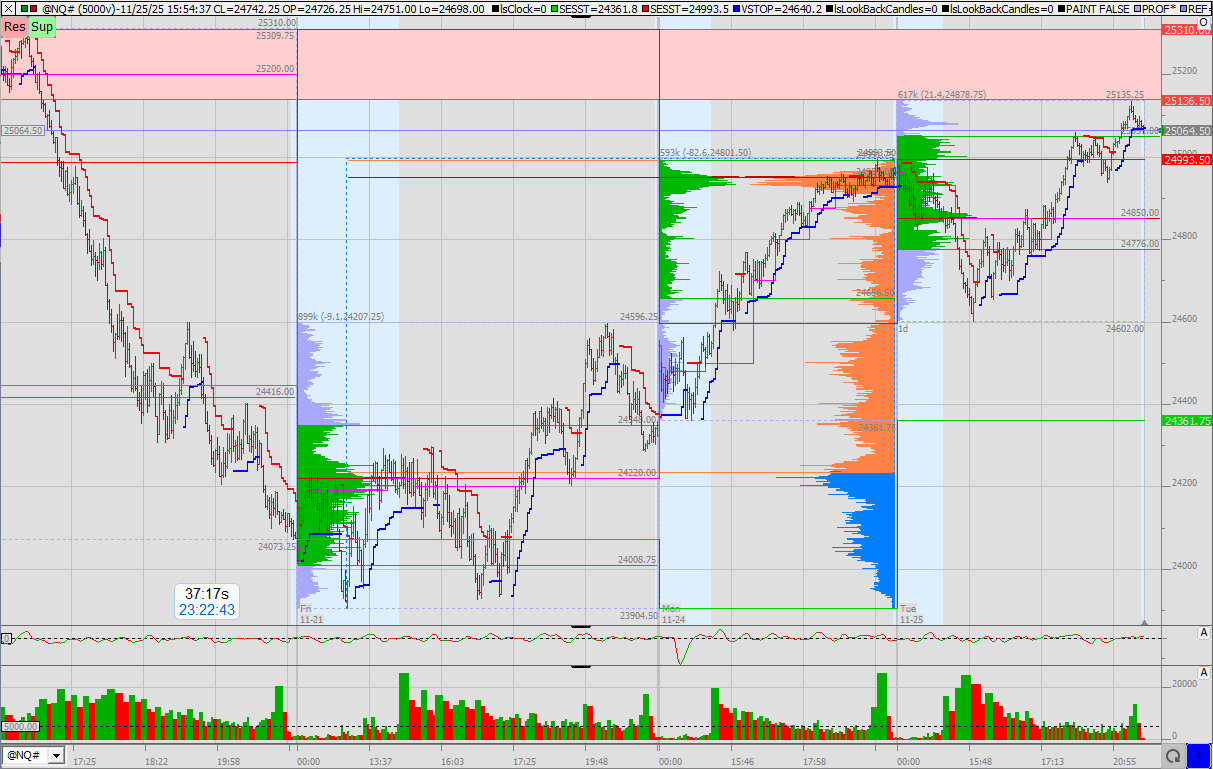Click the Res button
Viewport: 1213px width, 769px height.
[15, 26]
